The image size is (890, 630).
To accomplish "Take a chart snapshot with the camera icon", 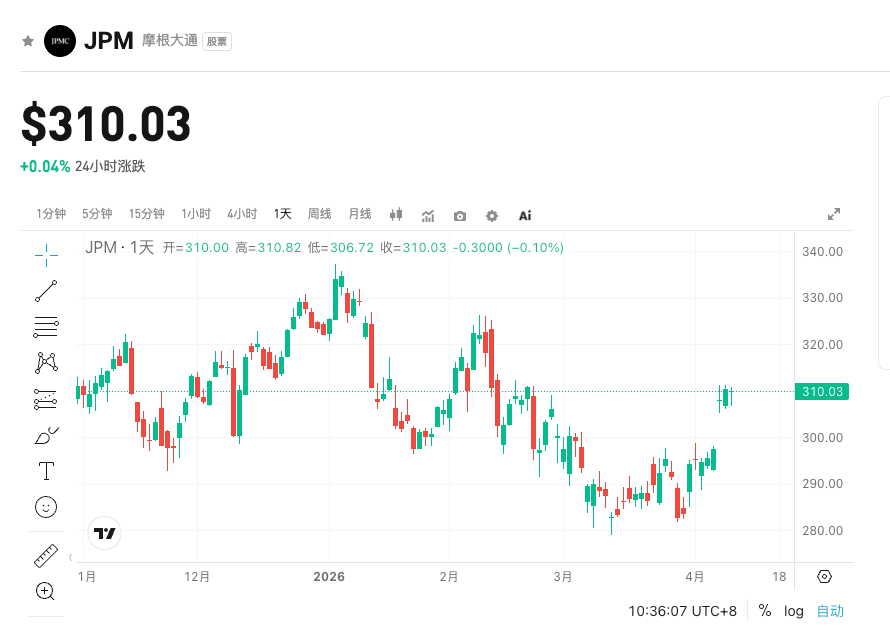I will pyautogui.click(x=459, y=215).
